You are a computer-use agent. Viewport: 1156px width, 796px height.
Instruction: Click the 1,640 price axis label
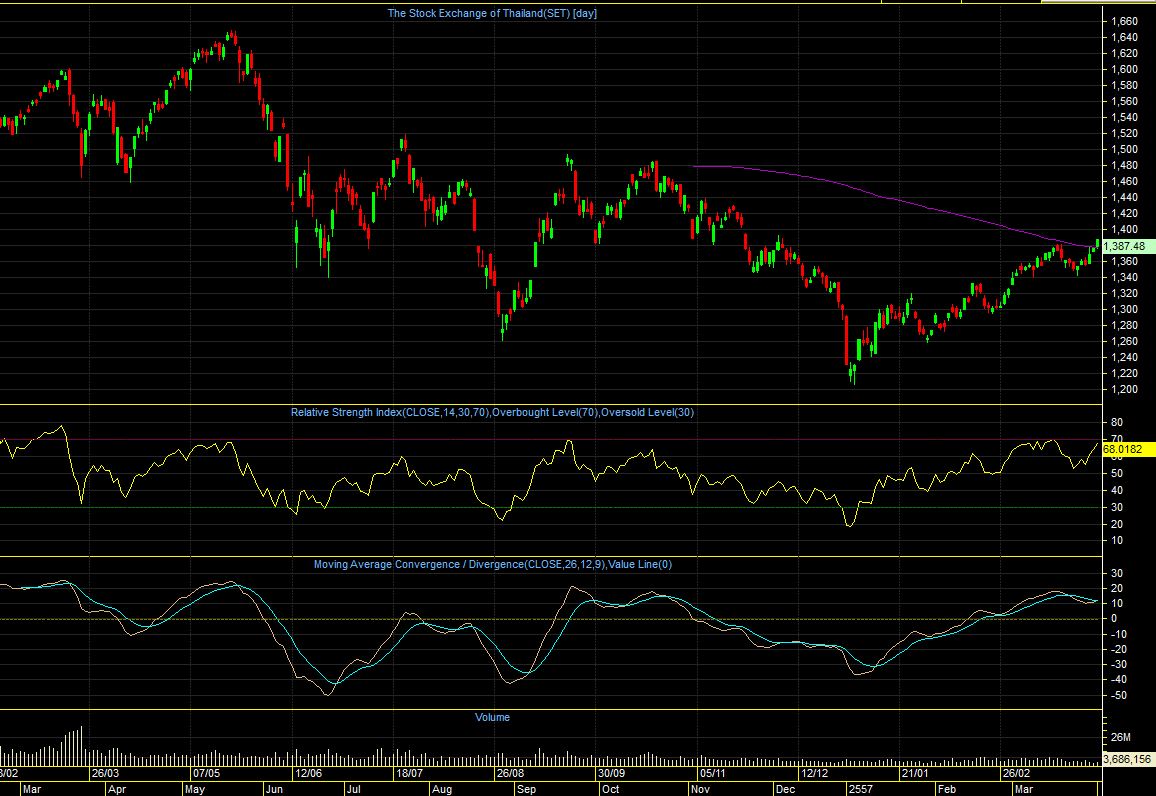tap(1124, 38)
